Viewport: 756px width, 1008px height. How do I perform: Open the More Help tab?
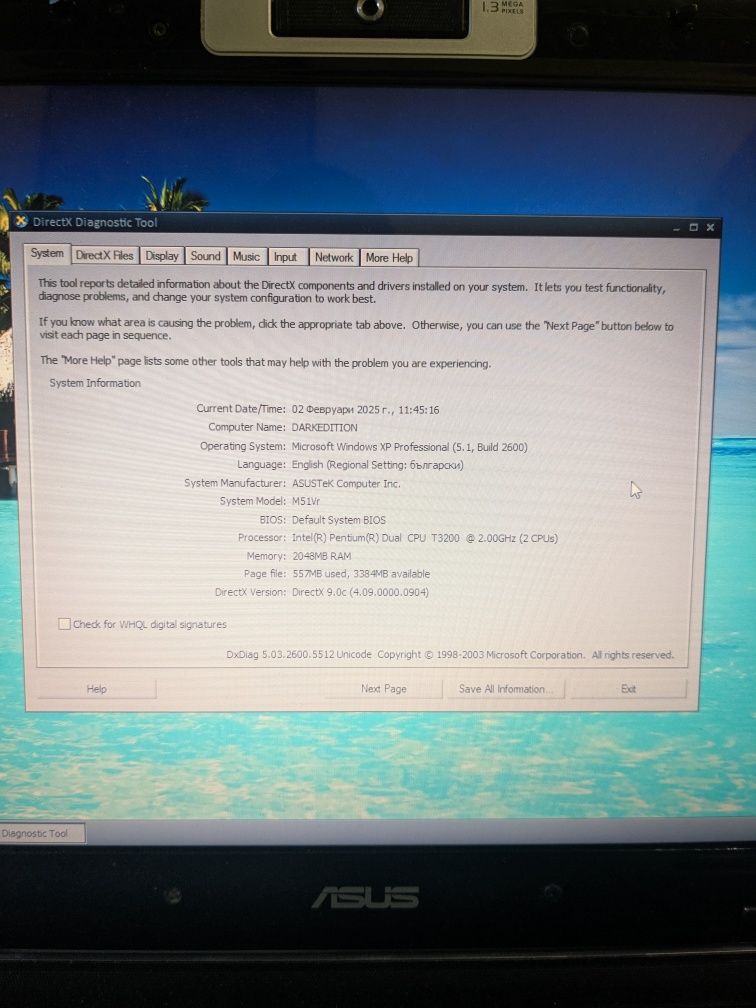click(390, 258)
